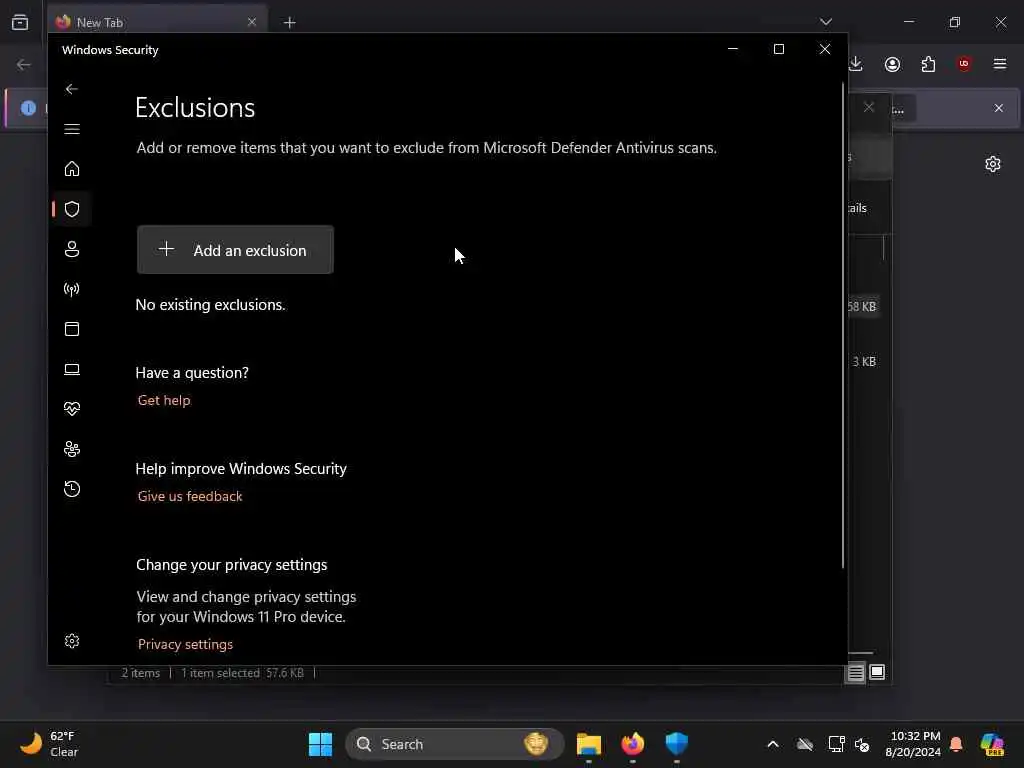Open the clock showing 10:32 PM
This screenshot has height=768, width=1024.
913,744
